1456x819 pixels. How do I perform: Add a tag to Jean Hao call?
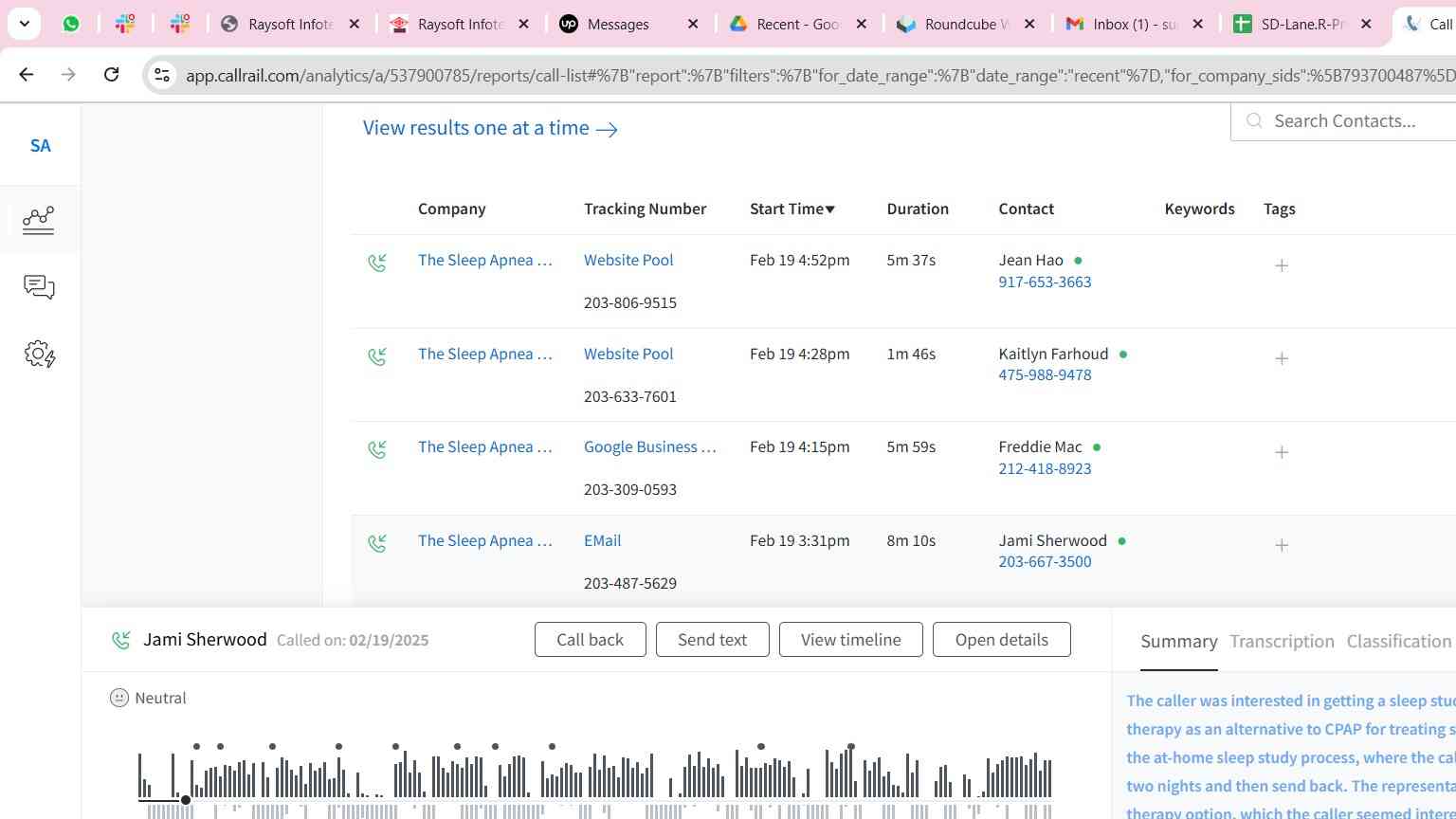[1282, 265]
